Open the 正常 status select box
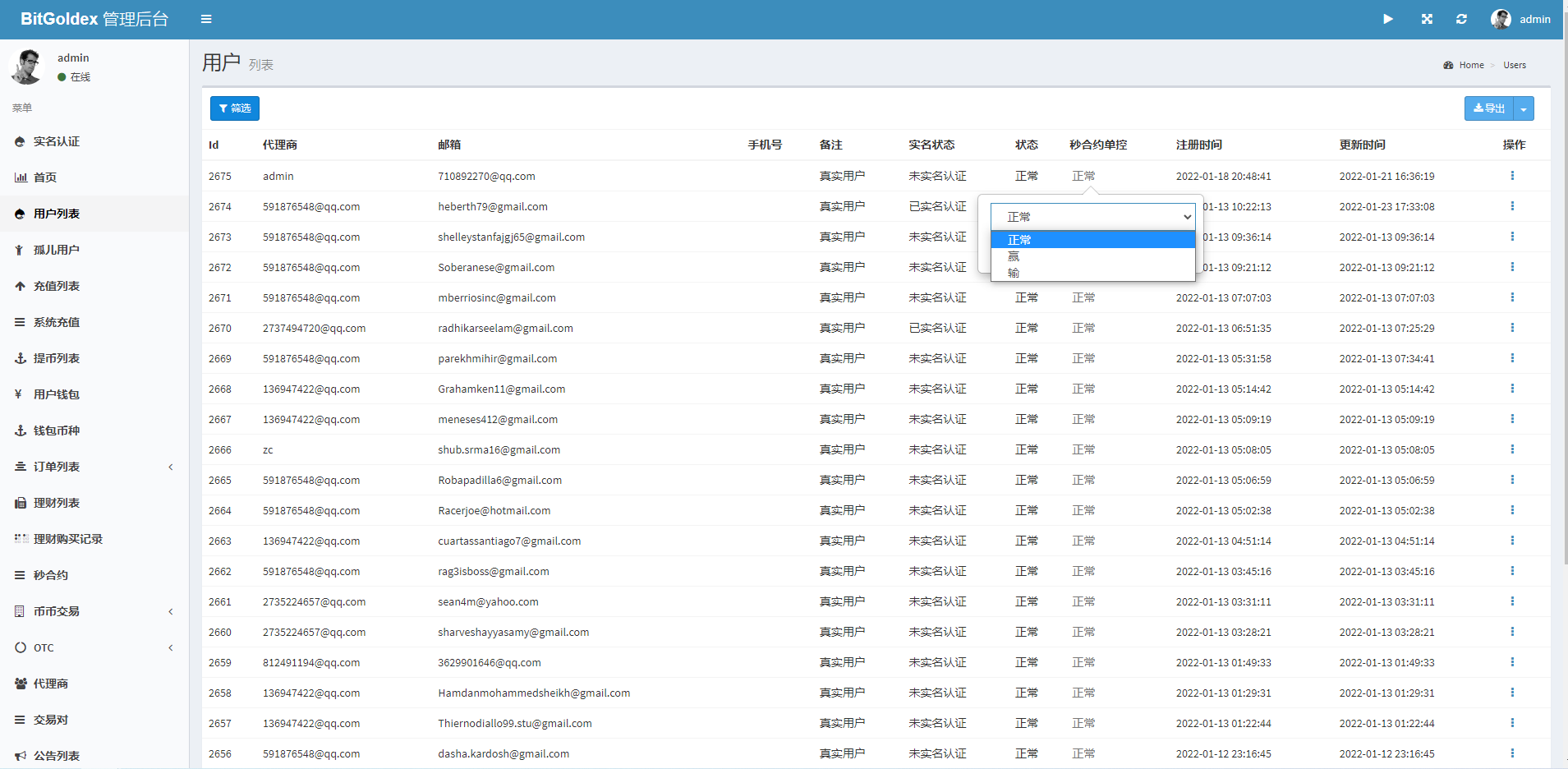 (1092, 217)
